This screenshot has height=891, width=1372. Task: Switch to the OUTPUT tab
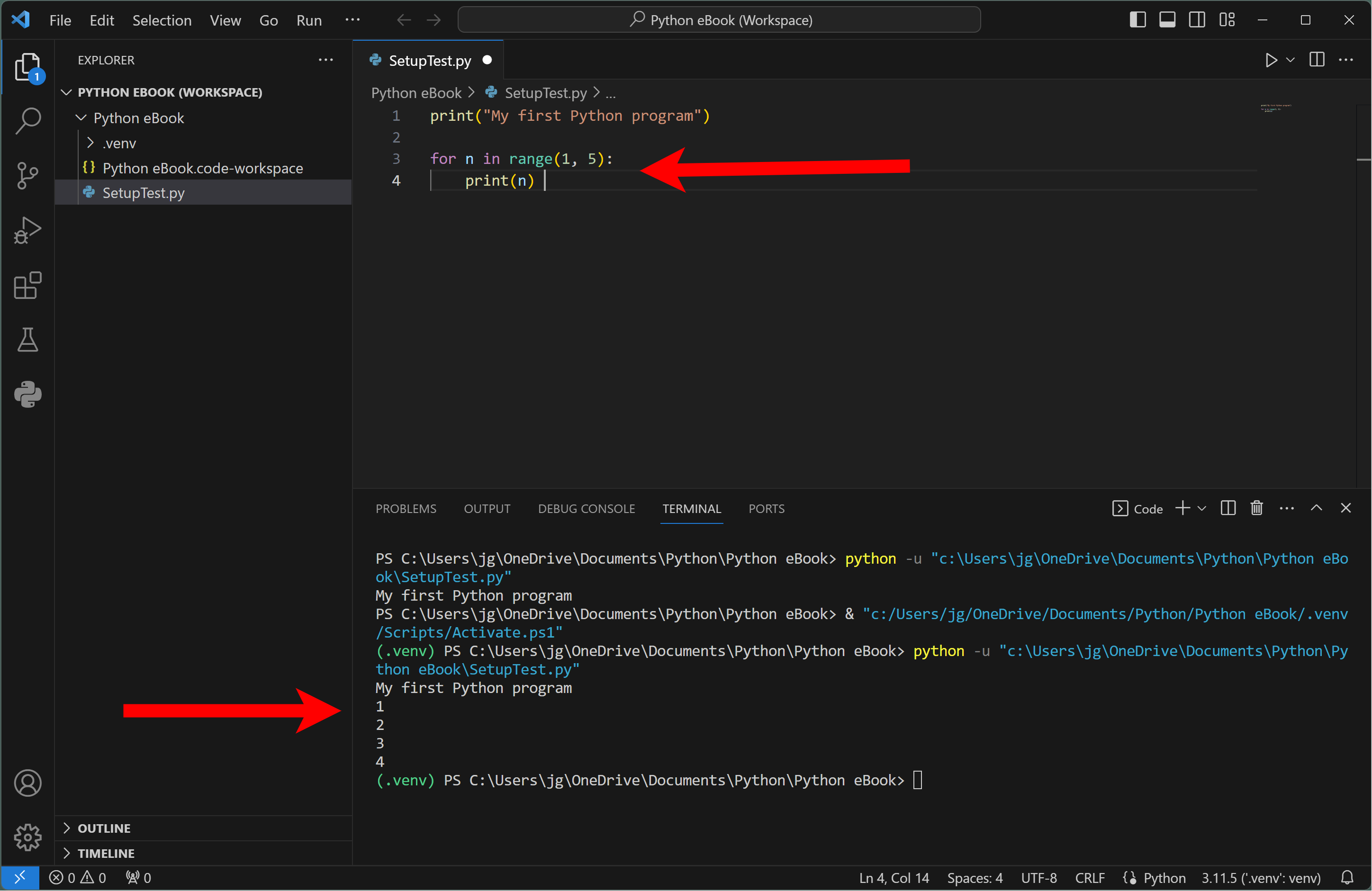(x=487, y=509)
